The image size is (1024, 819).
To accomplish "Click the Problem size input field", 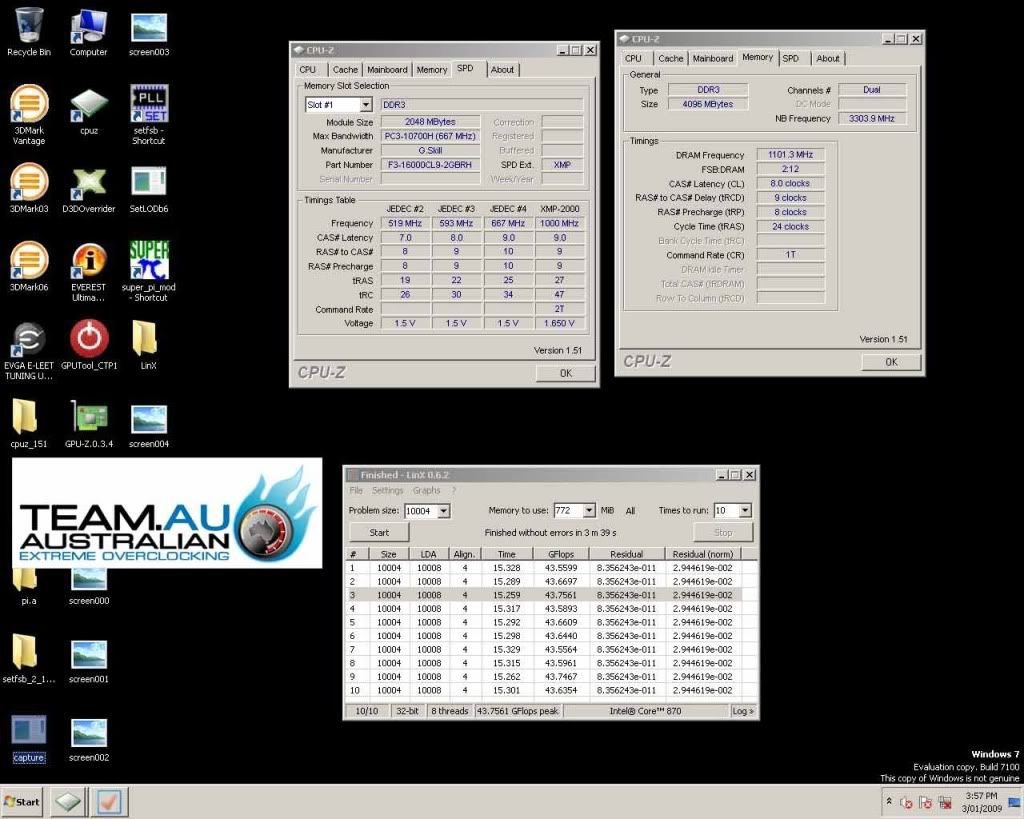I will coord(421,511).
